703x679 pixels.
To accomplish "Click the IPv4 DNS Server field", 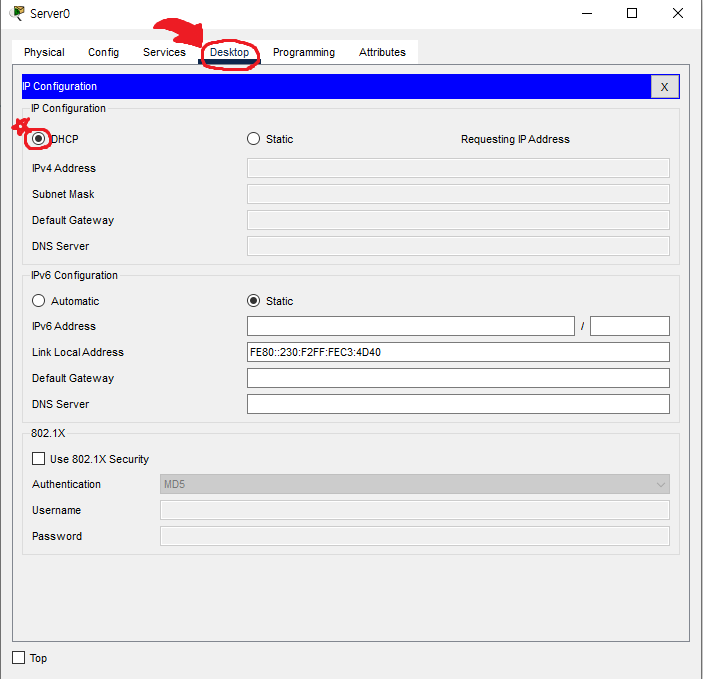I will (458, 246).
